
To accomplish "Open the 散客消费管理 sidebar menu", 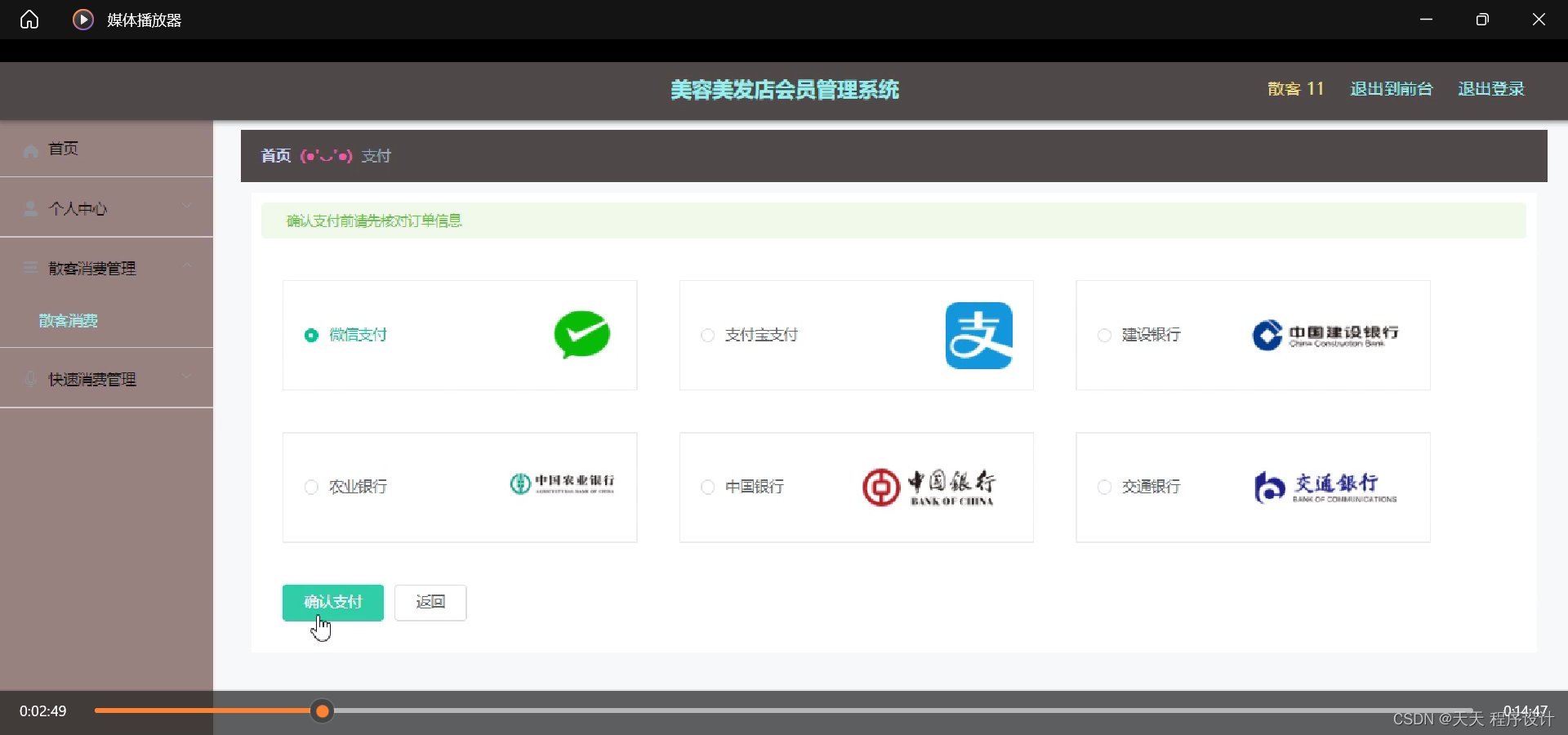I will (106, 268).
